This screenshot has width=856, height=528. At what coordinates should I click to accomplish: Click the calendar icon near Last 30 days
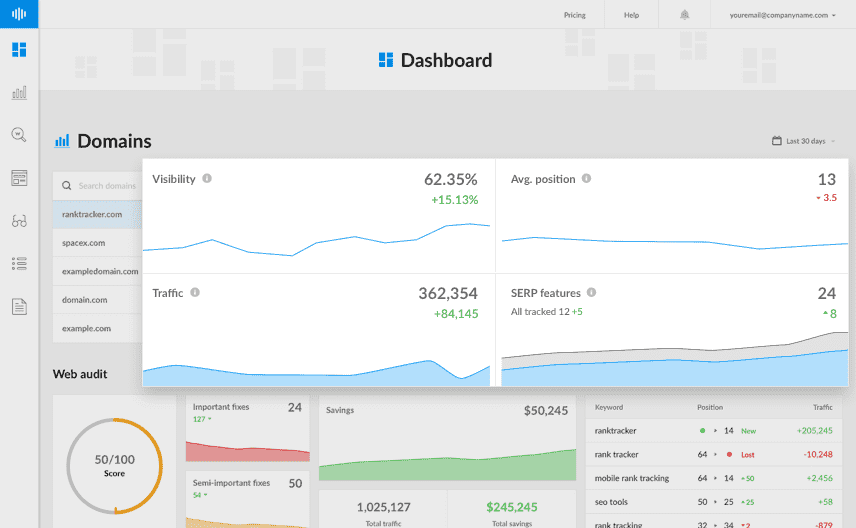[x=776, y=141]
